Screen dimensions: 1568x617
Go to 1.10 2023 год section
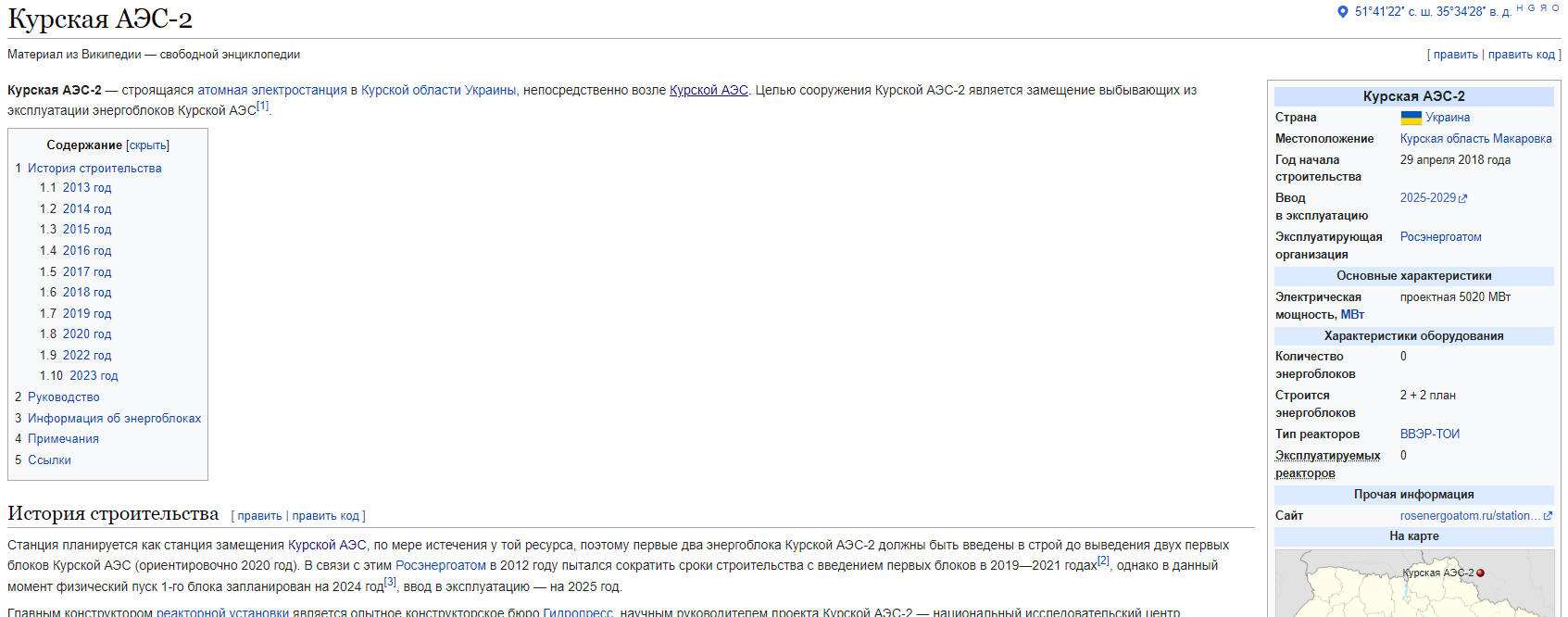point(94,376)
